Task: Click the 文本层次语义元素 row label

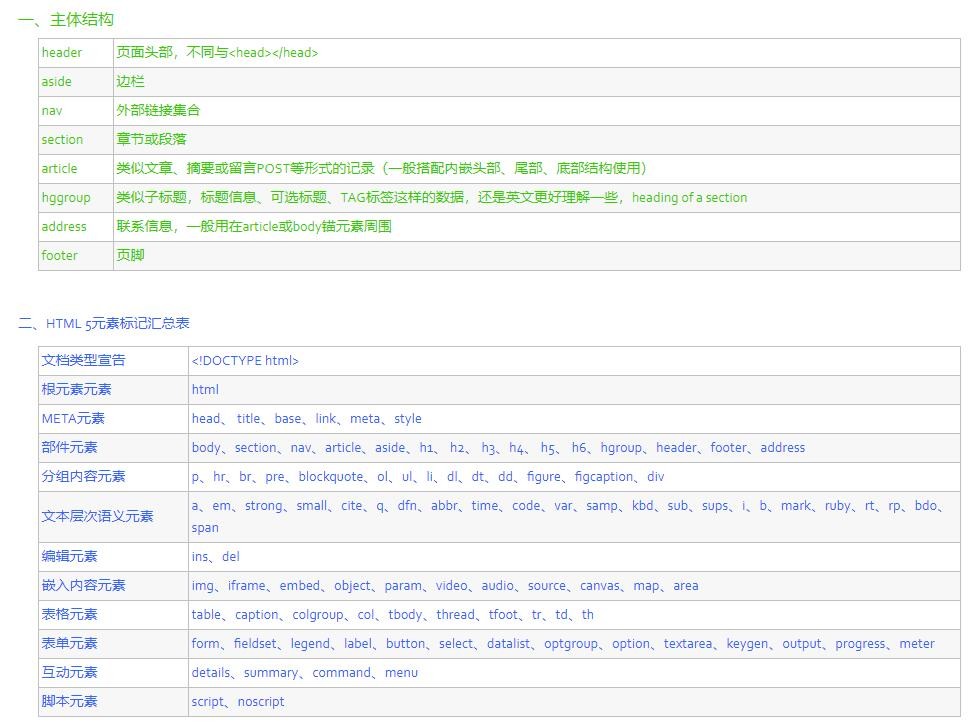Action: coord(98,516)
